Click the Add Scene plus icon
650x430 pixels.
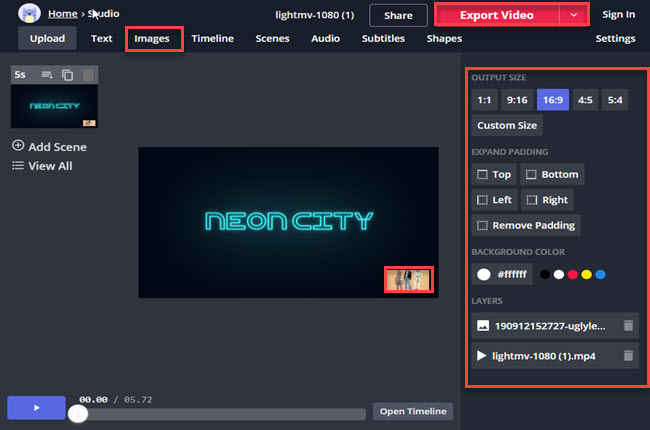pos(18,146)
